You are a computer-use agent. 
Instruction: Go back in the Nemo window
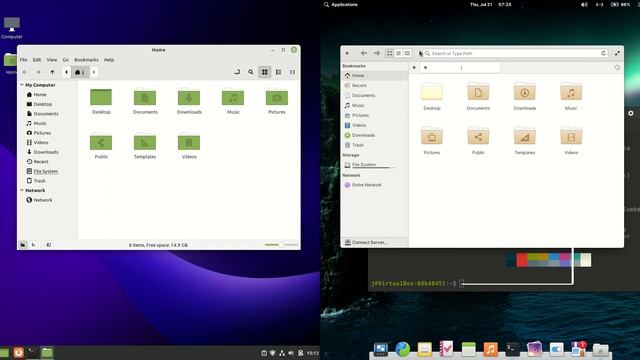(25, 72)
